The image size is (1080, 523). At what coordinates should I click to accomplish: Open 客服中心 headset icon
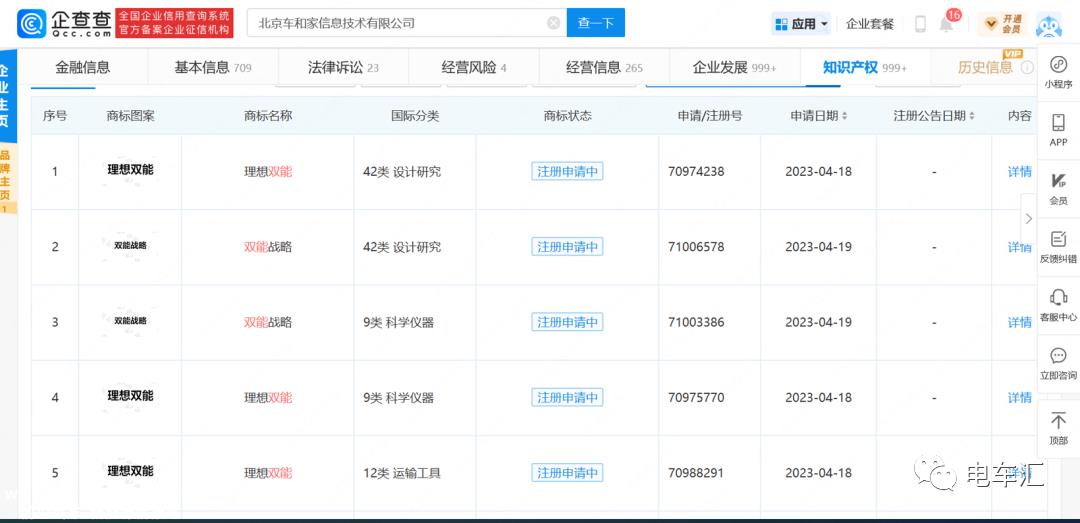pyautogui.click(x=1058, y=306)
